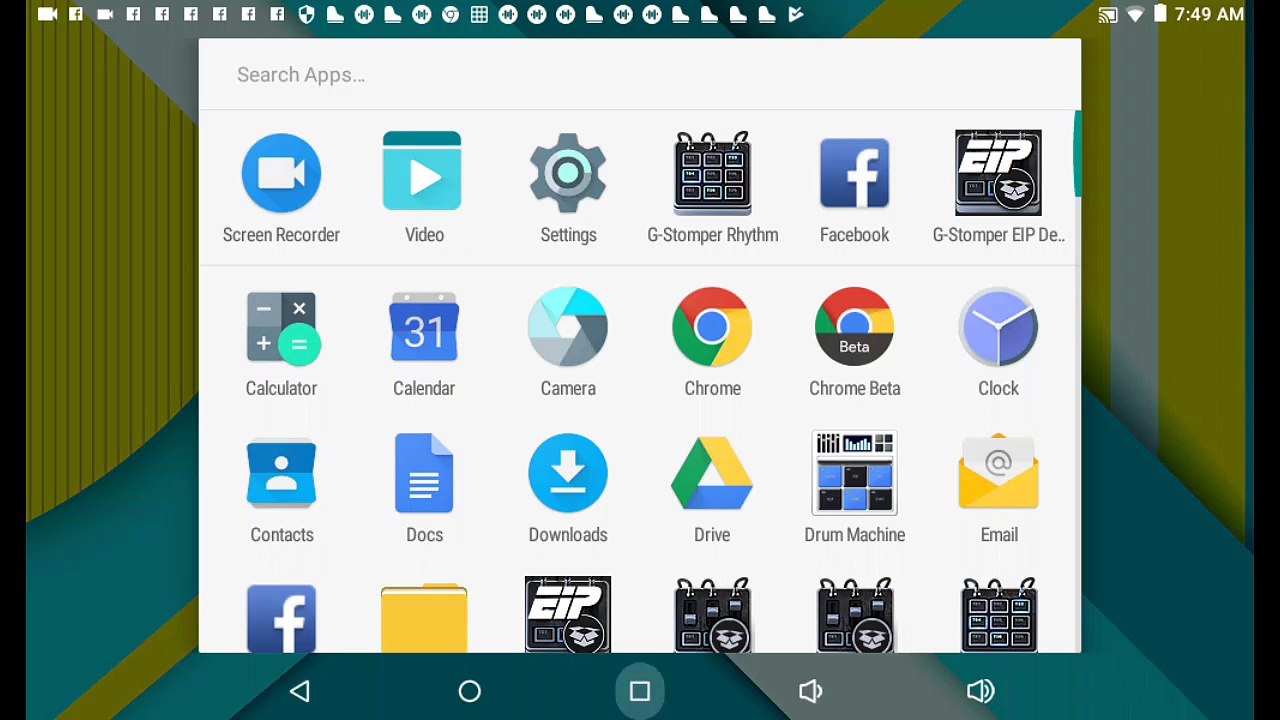Click the app drawer scrollbar indicator
The image size is (1280, 720).
click(1077, 154)
